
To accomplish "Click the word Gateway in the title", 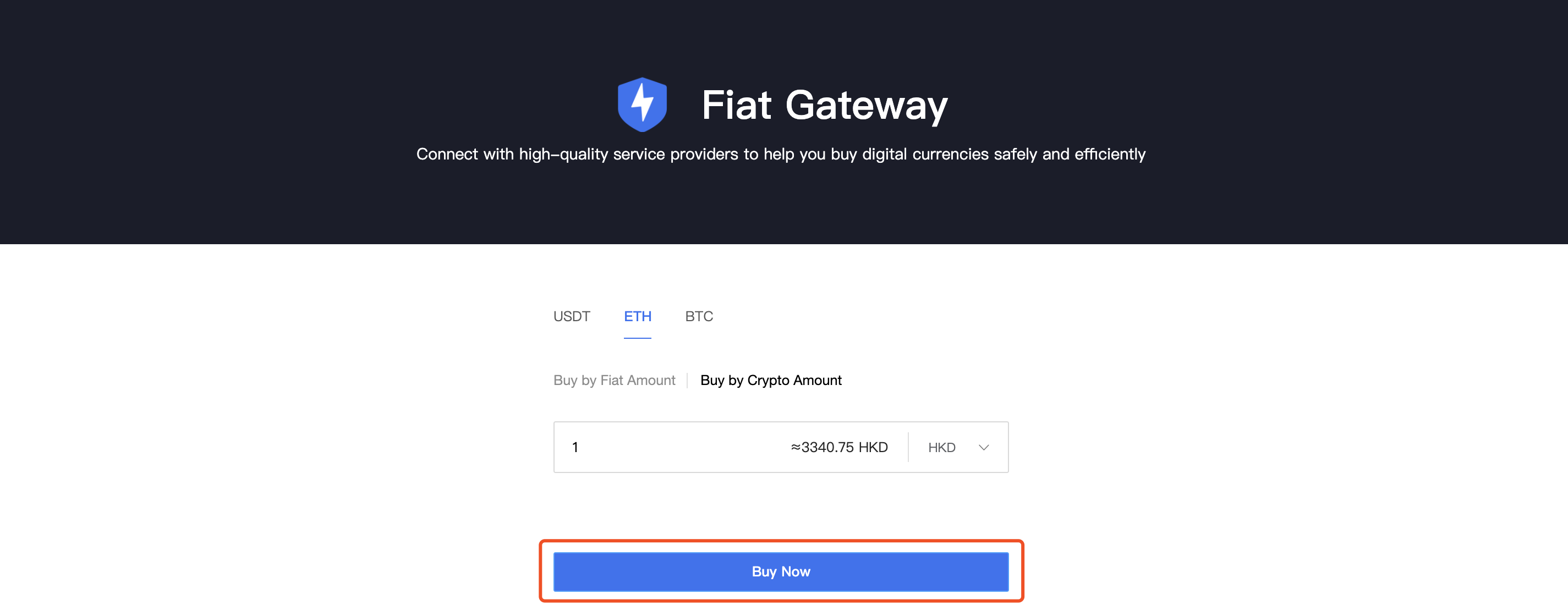I will [x=866, y=105].
